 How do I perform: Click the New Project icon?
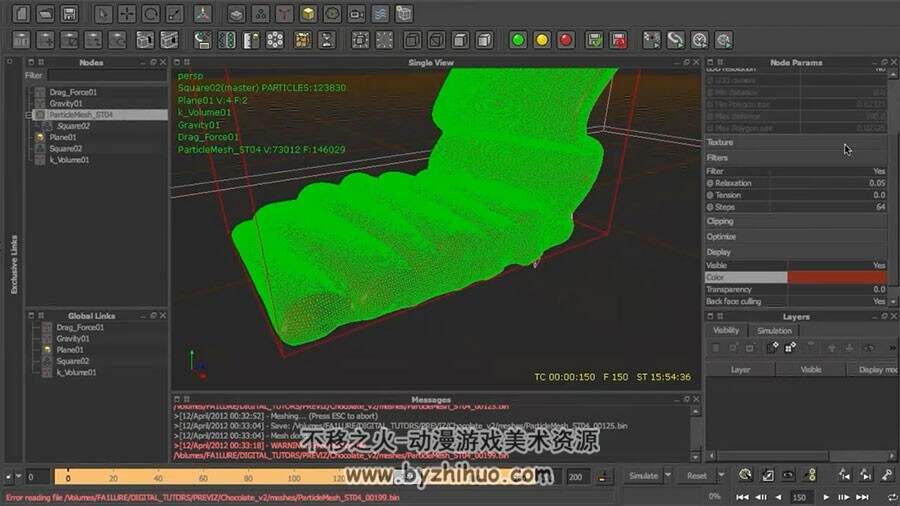click(x=21, y=13)
